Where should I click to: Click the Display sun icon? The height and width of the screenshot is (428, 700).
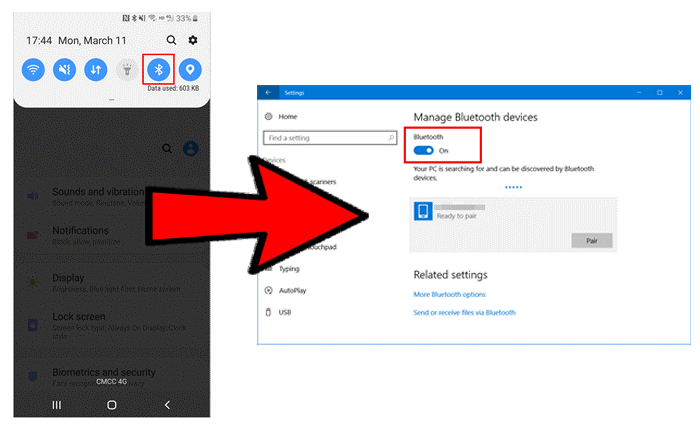click(33, 282)
